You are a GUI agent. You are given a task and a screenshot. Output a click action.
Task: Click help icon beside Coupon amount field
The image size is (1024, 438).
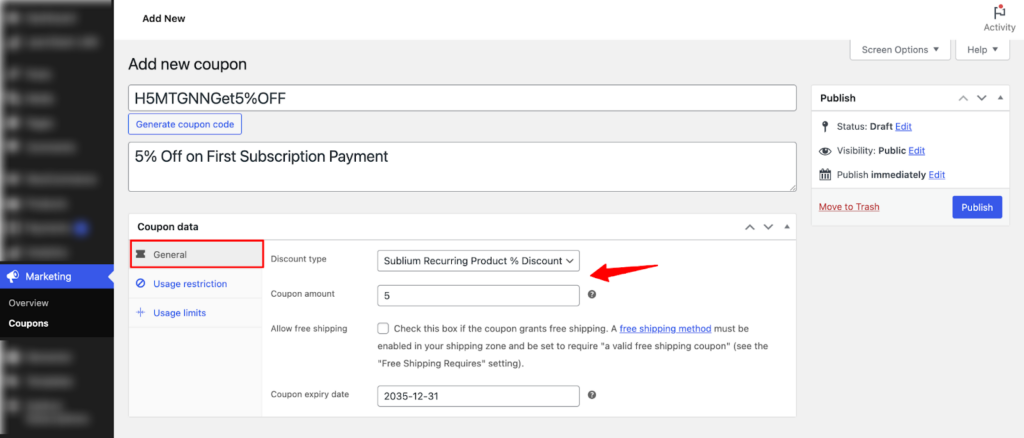point(592,295)
